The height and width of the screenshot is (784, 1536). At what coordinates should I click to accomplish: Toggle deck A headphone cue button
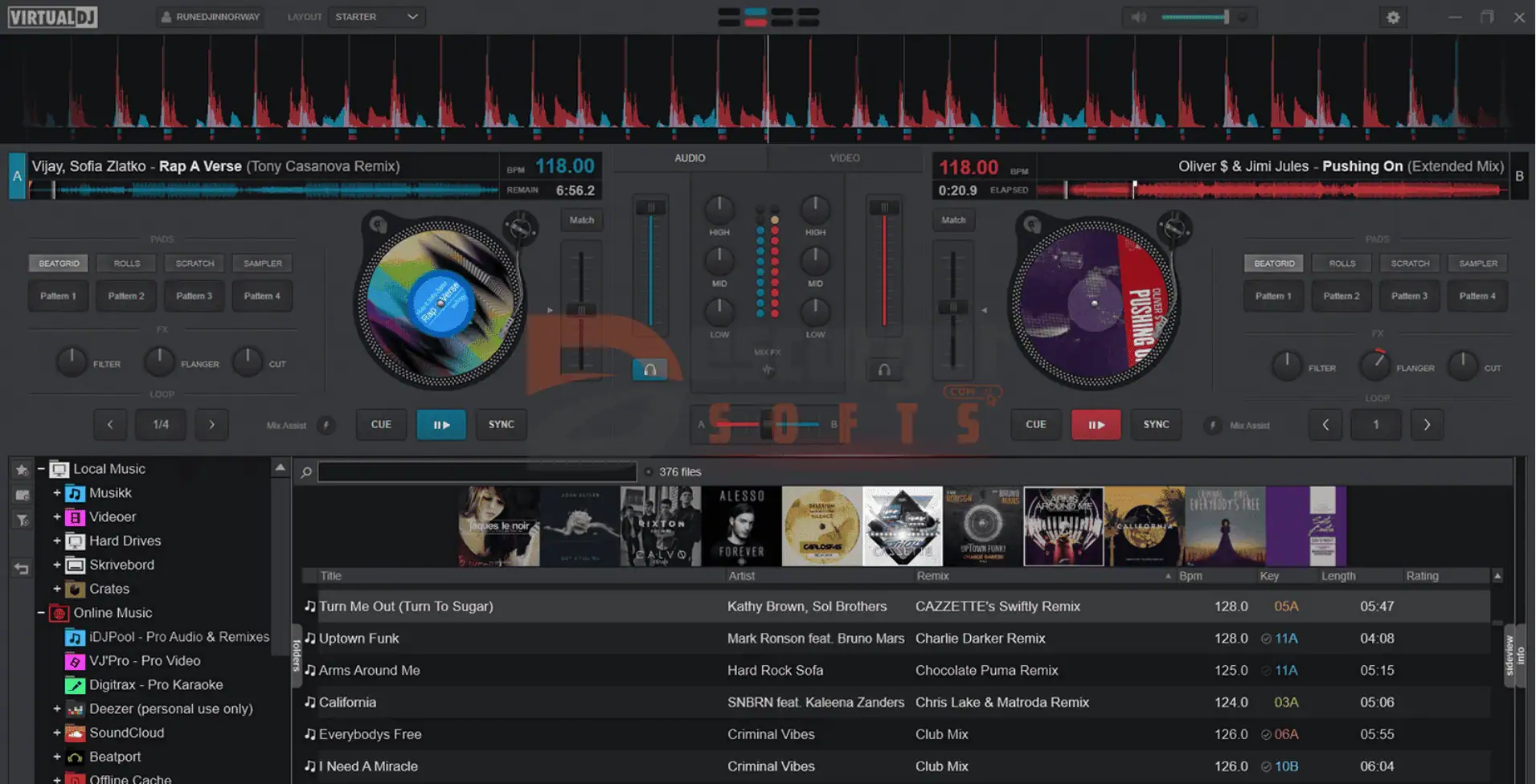649,370
